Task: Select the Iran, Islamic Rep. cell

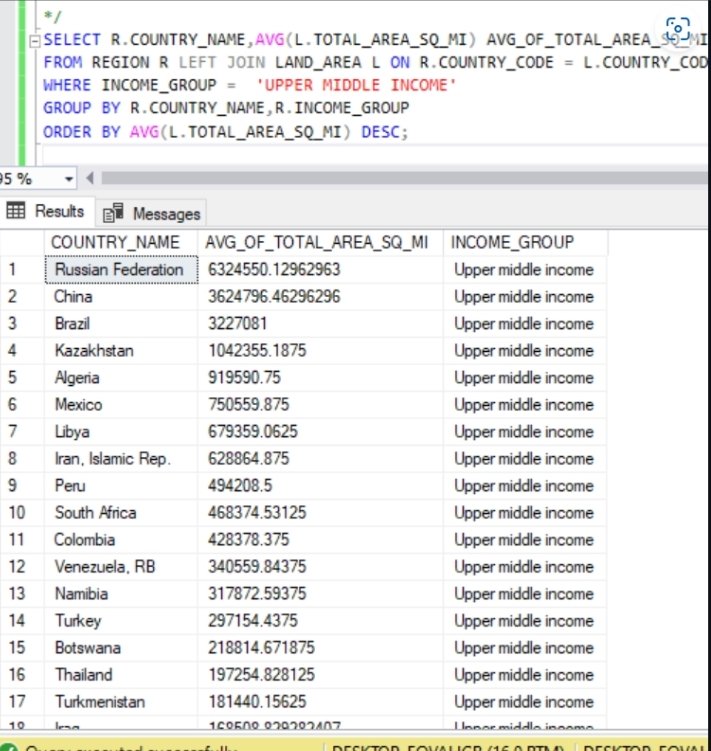Action: click(121, 459)
